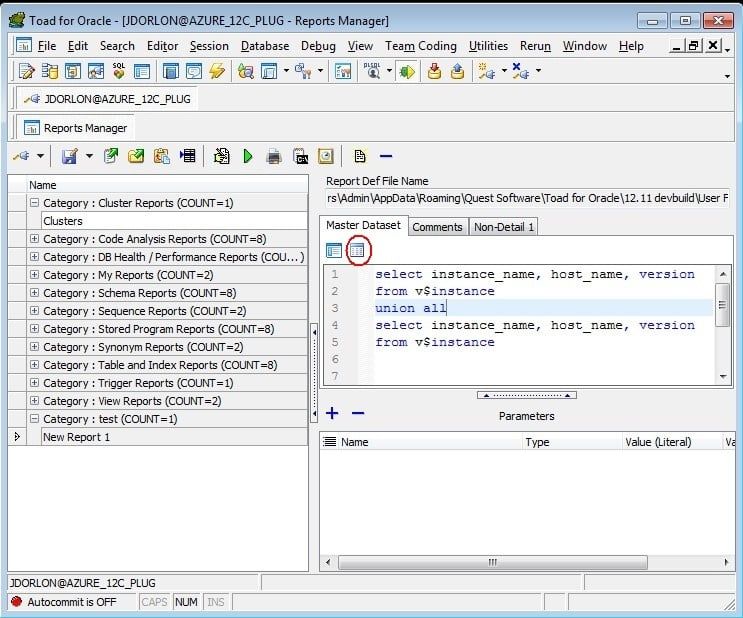Image resolution: width=743 pixels, height=618 pixels.
Task: Click the Parameters Name column header
Action: (x=430, y=442)
